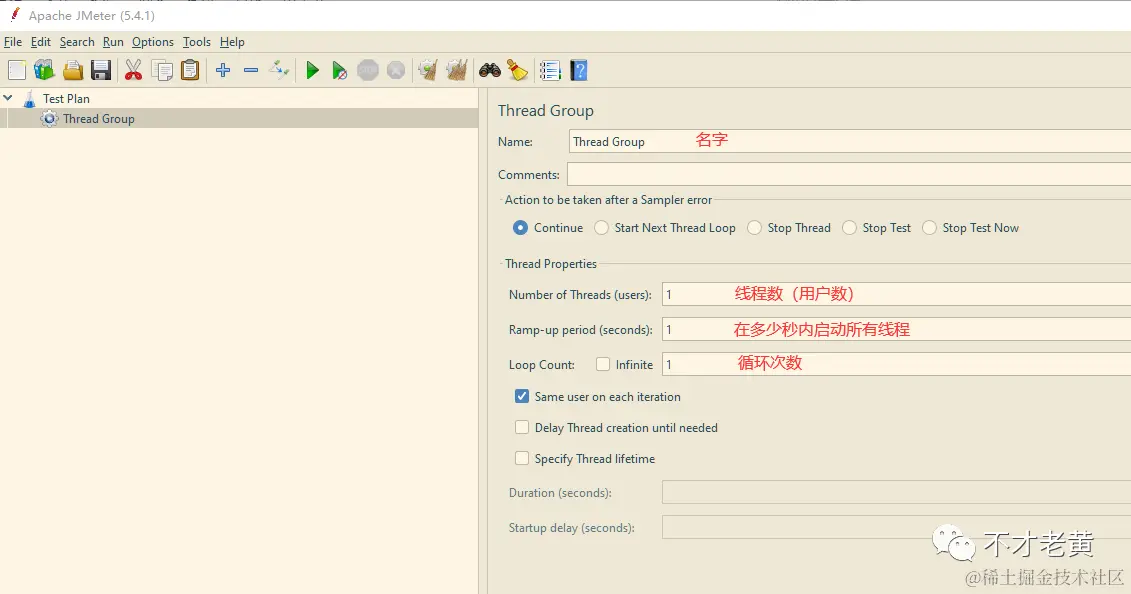Click the Clear broom-gear icon

pos(428,70)
